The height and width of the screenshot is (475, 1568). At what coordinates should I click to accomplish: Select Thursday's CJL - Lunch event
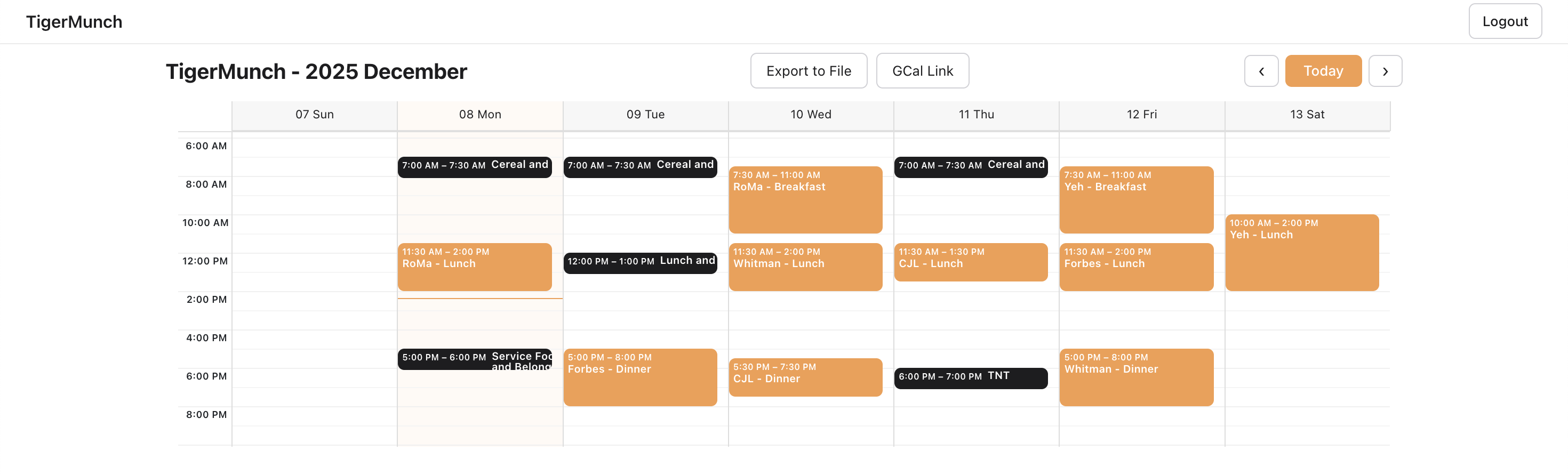point(970,262)
